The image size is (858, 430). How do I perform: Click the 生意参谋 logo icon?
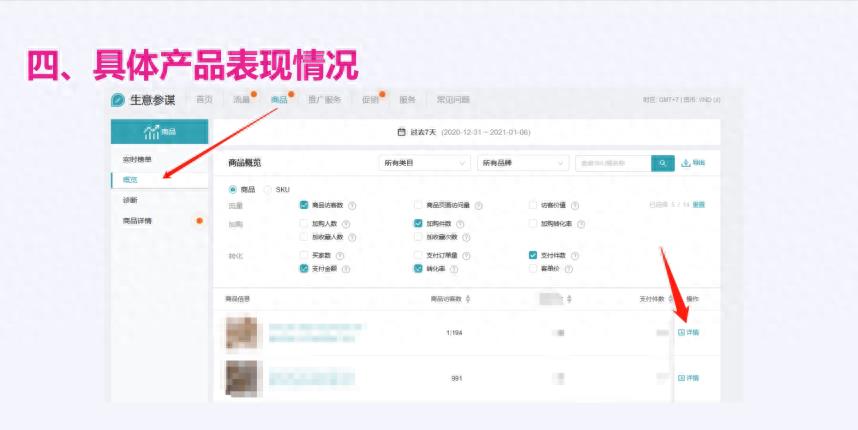[118, 100]
